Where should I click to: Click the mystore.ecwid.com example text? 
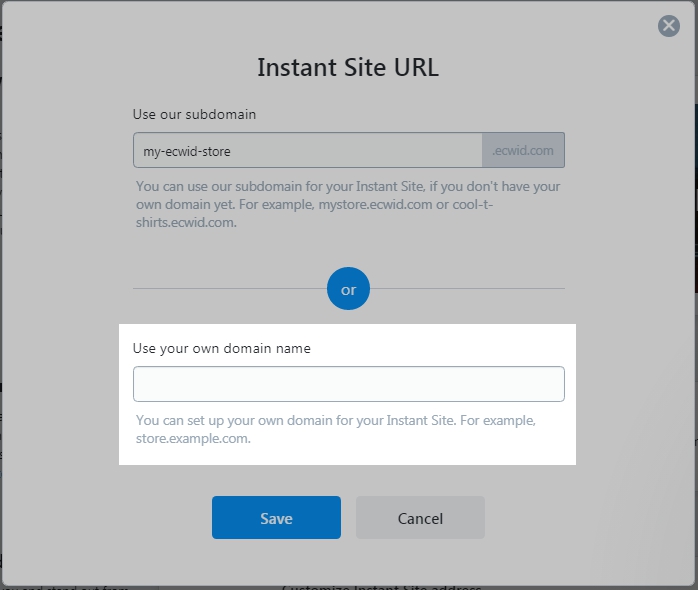click(375, 204)
